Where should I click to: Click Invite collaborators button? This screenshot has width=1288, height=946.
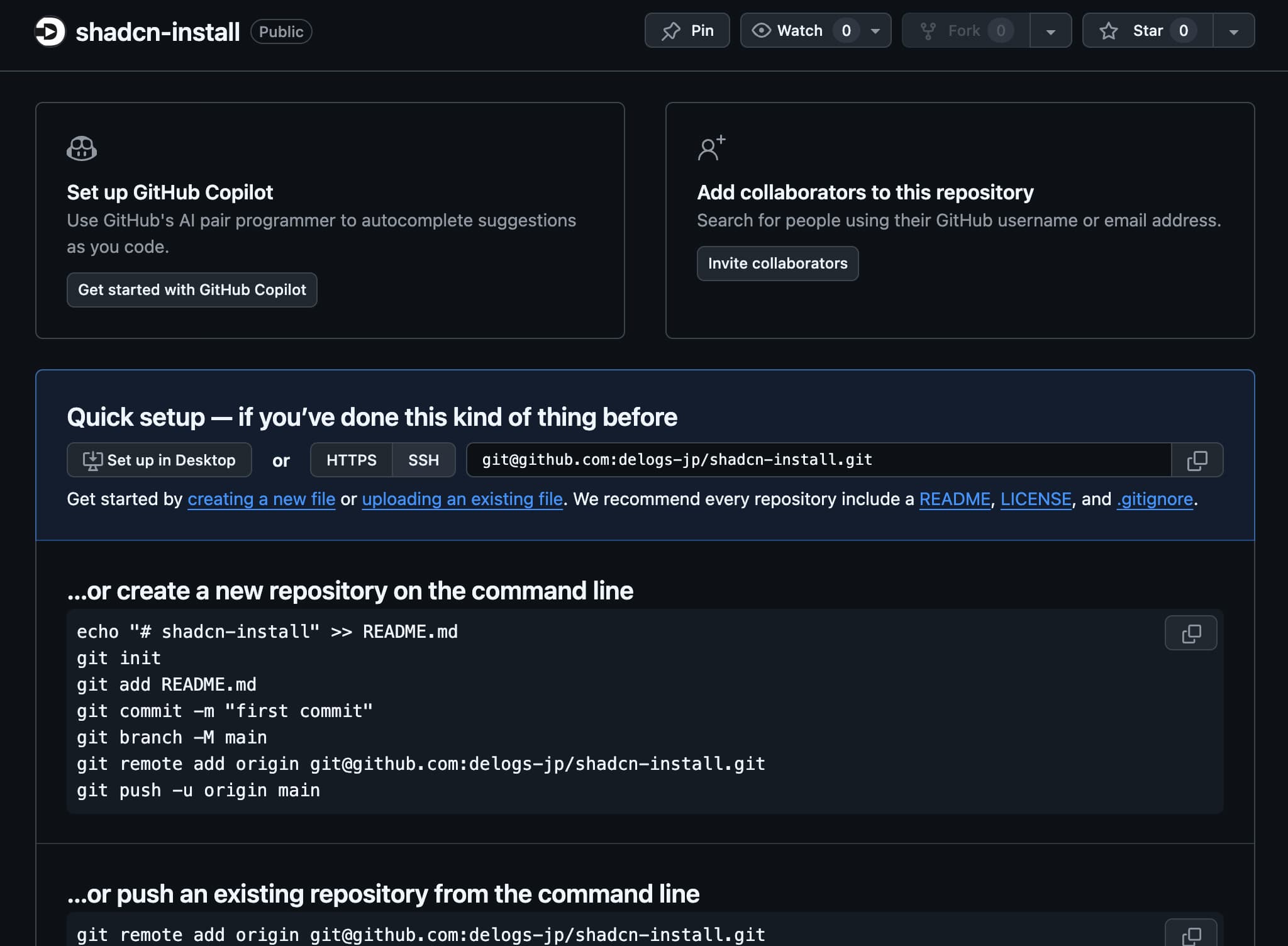[777, 264]
